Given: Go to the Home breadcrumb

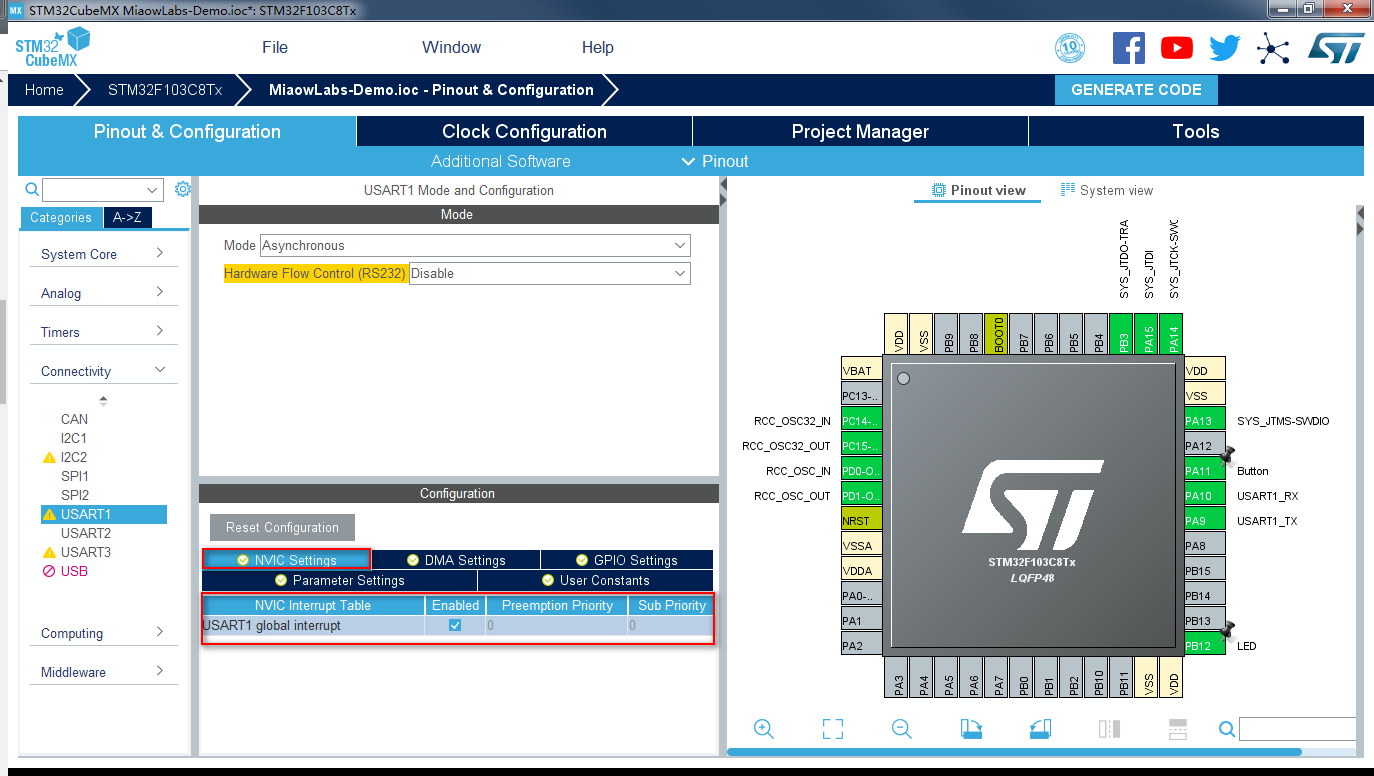Looking at the screenshot, I should [44, 89].
